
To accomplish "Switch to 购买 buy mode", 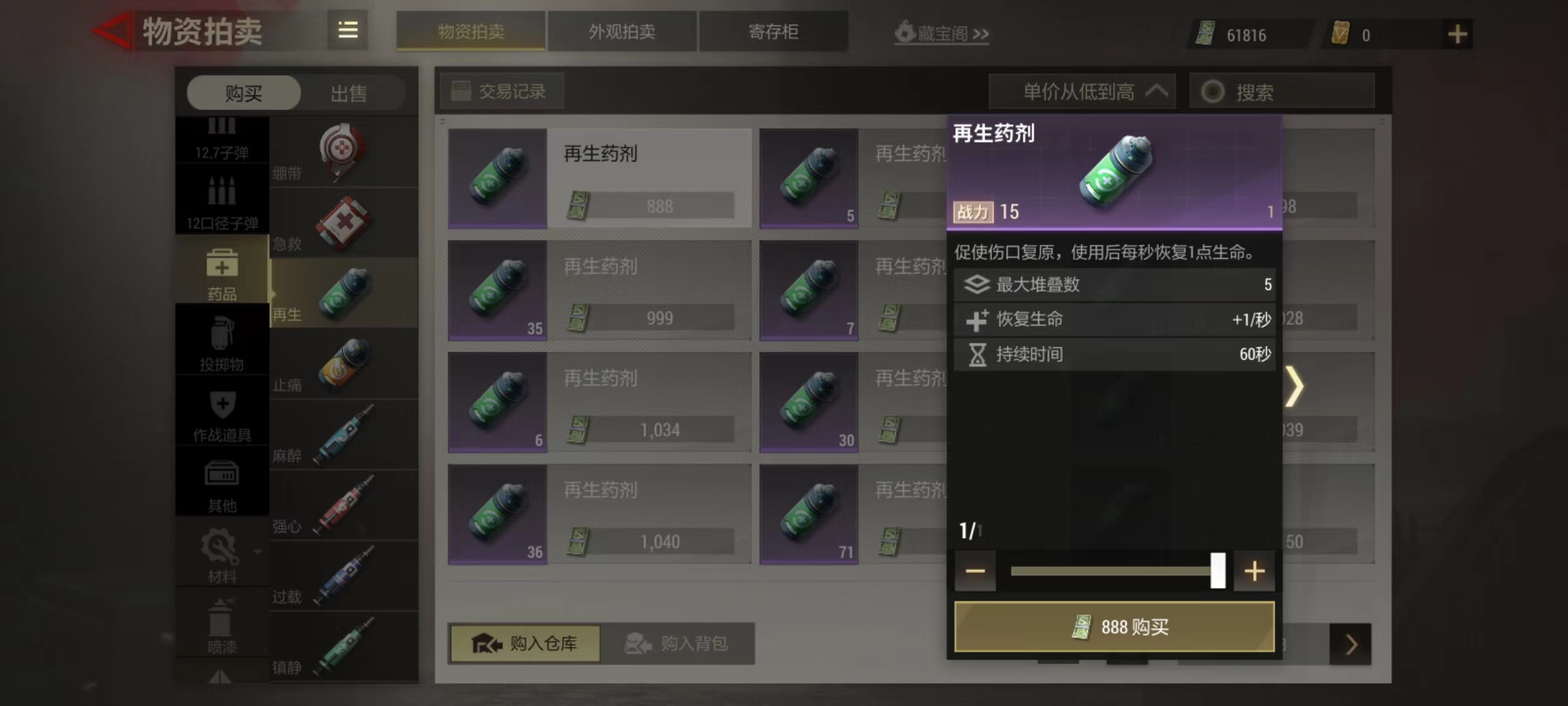I will 244,93.
